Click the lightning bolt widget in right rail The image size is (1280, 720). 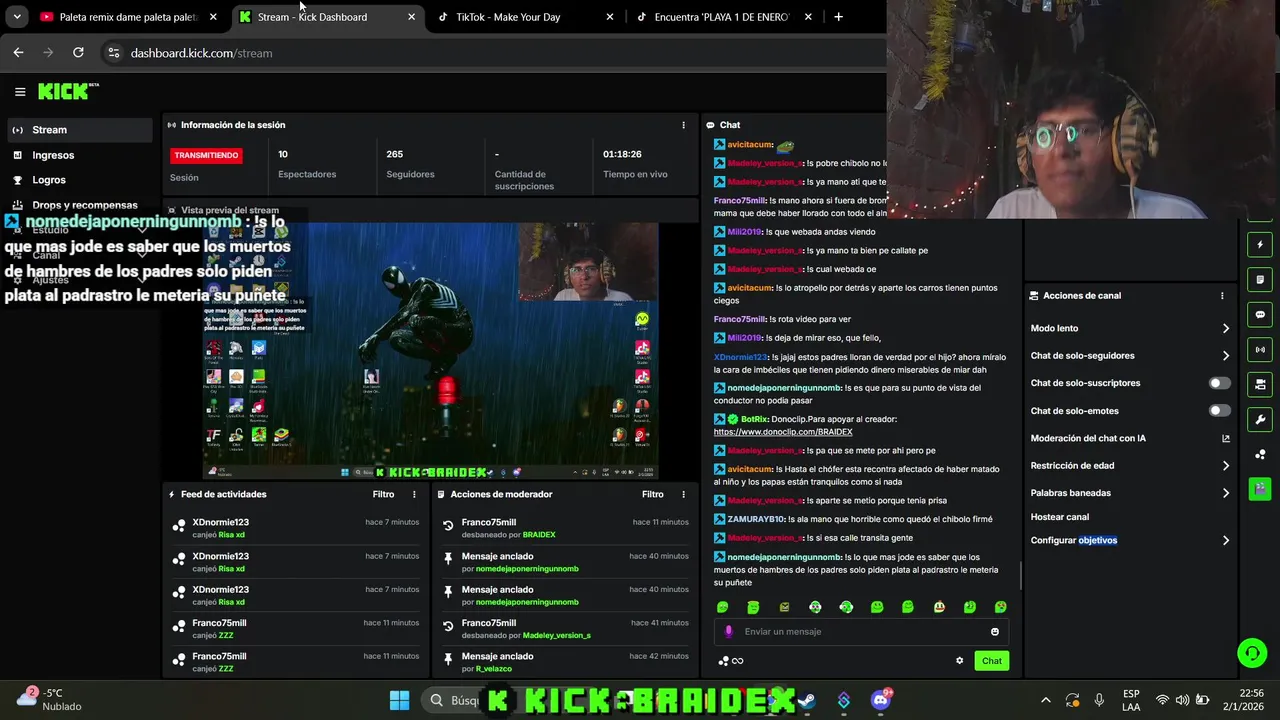(x=1260, y=244)
